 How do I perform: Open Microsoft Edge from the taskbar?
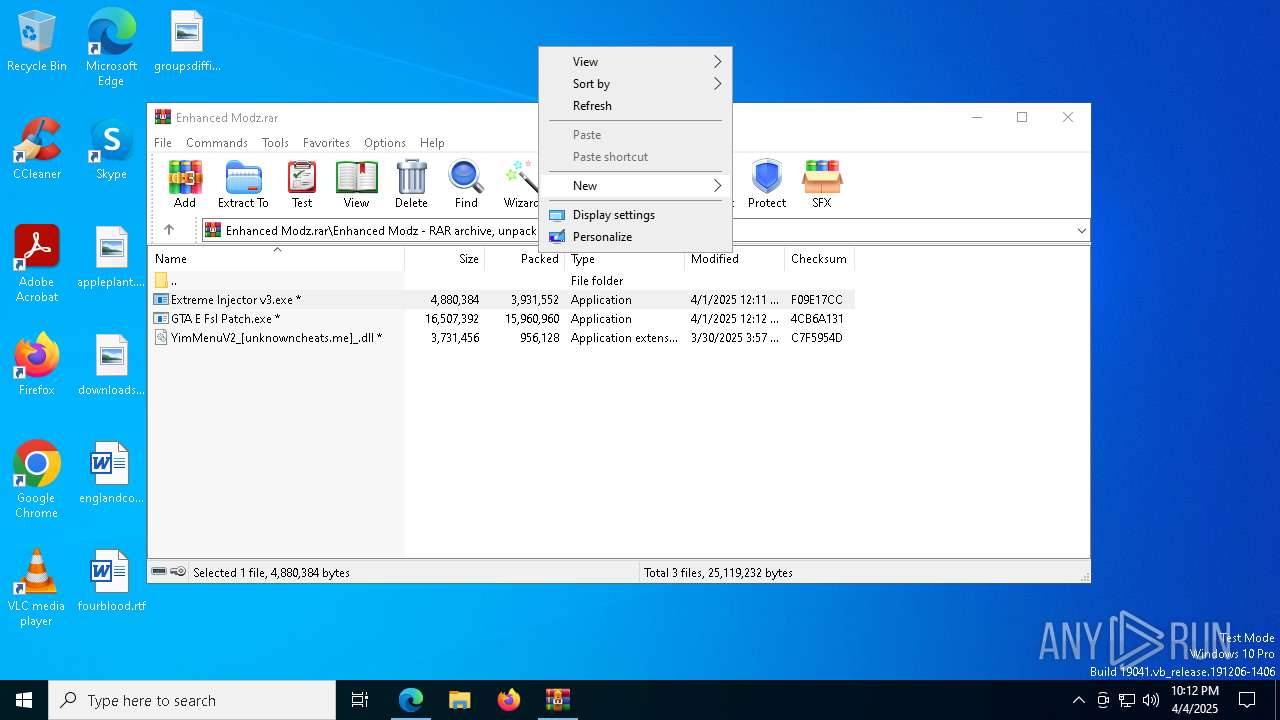[411, 700]
